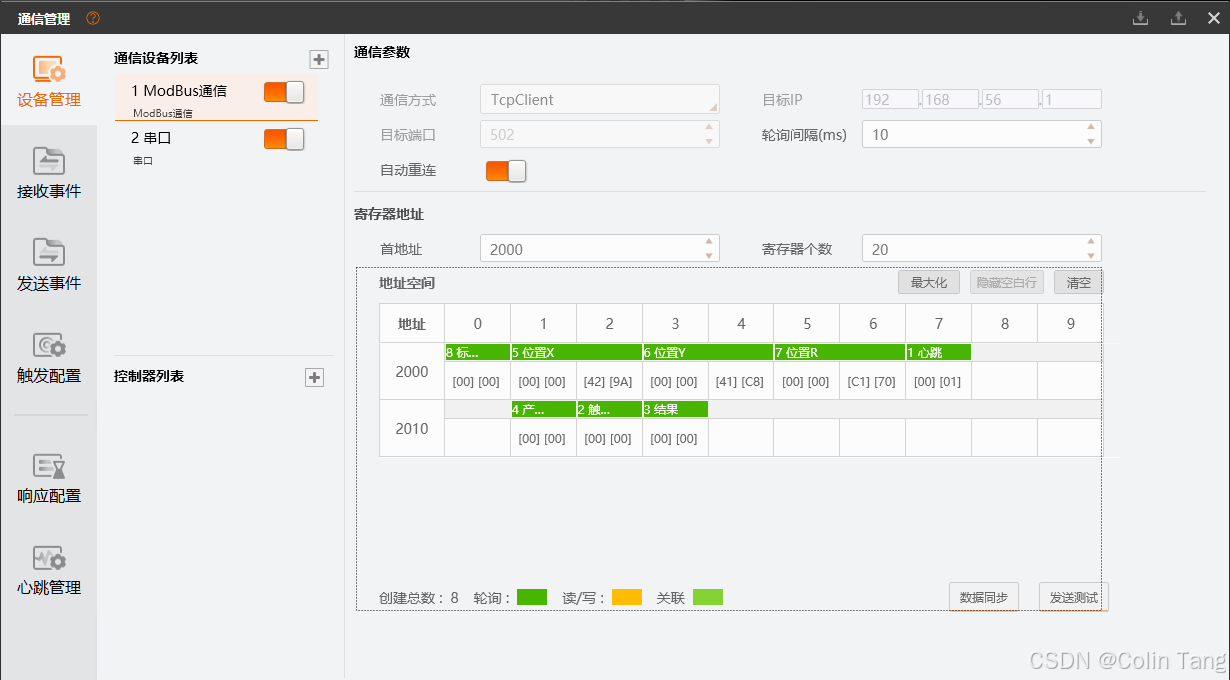Click the 清空 clear button

pyautogui.click(x=1079, y=283)
